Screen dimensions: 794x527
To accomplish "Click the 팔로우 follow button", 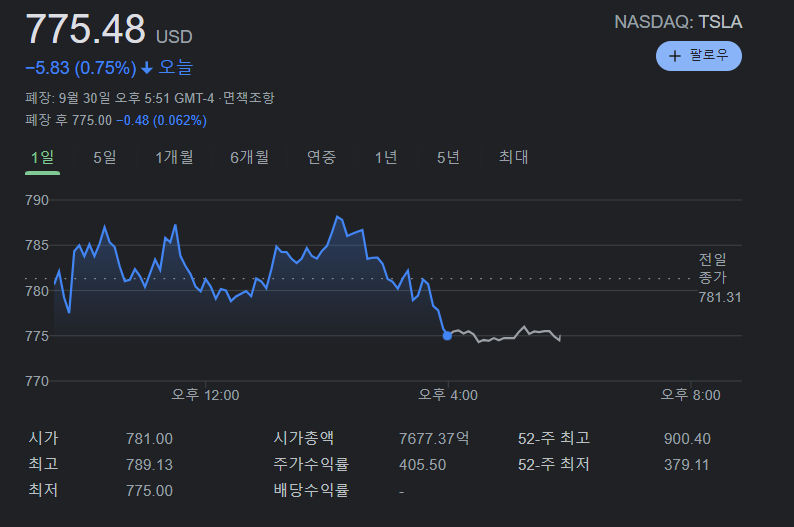I will point(698,56).
